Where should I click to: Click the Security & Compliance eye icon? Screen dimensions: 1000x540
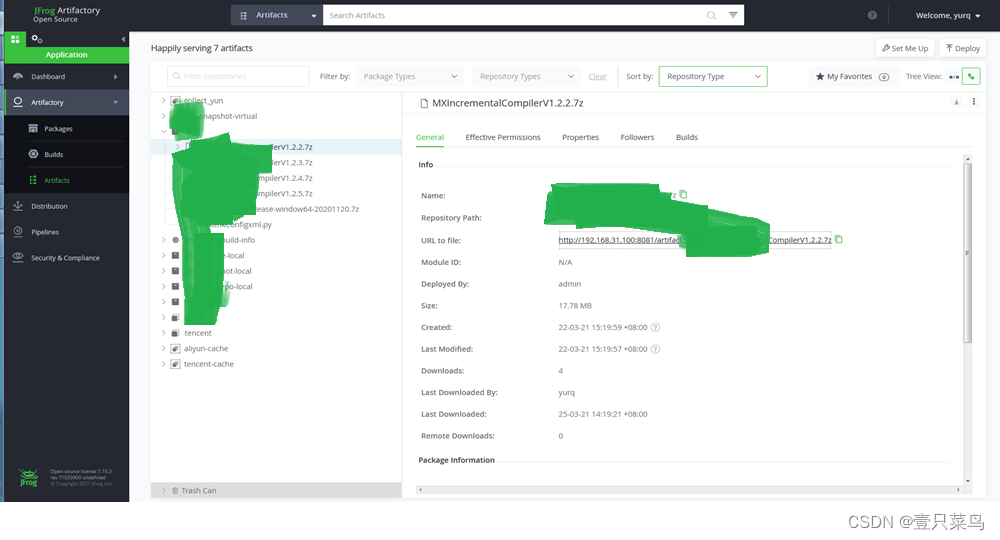pyautogui.click(x=18, y=257)
